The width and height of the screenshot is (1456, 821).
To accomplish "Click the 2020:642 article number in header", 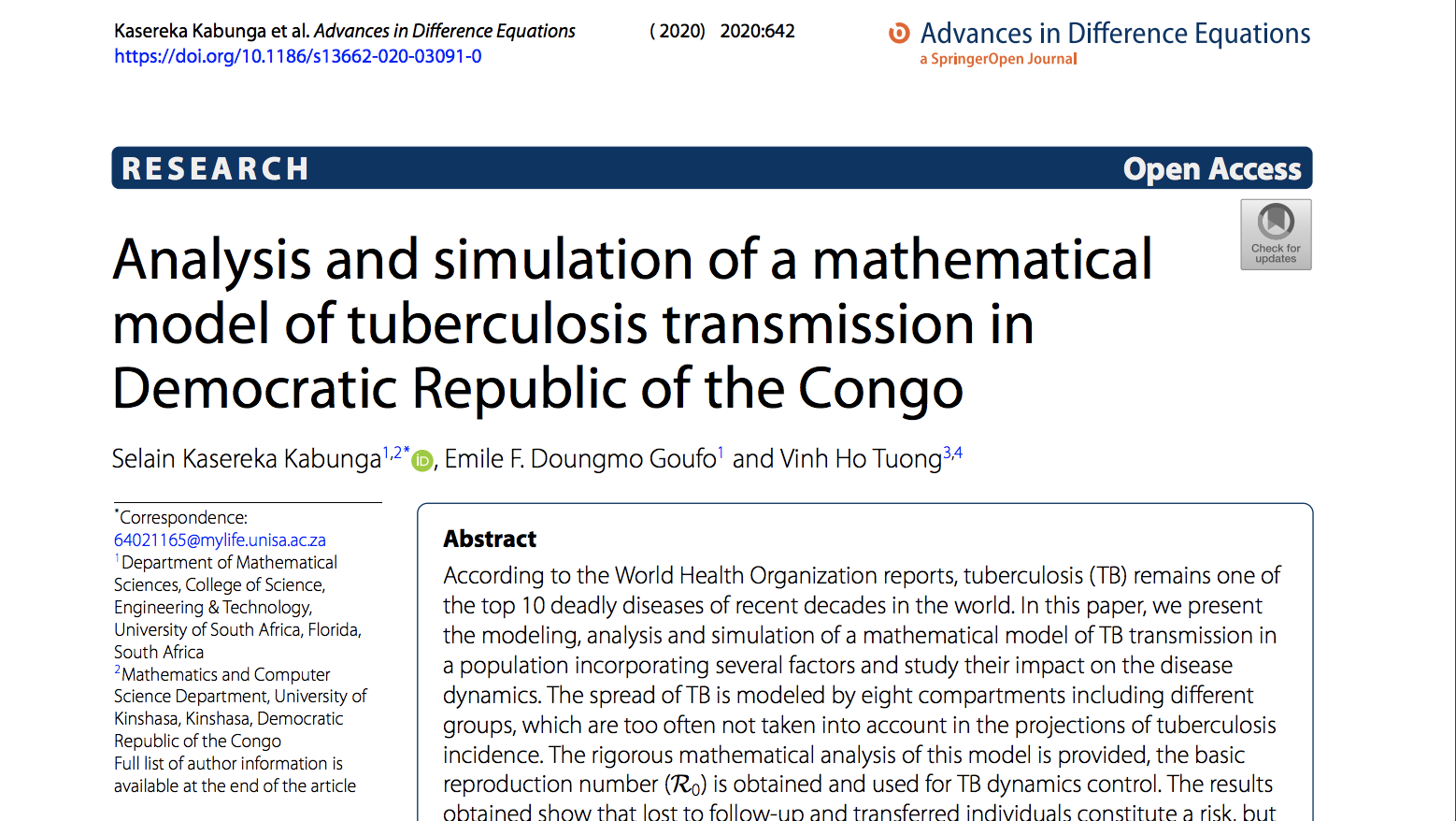I will click(x=757, y=31).
